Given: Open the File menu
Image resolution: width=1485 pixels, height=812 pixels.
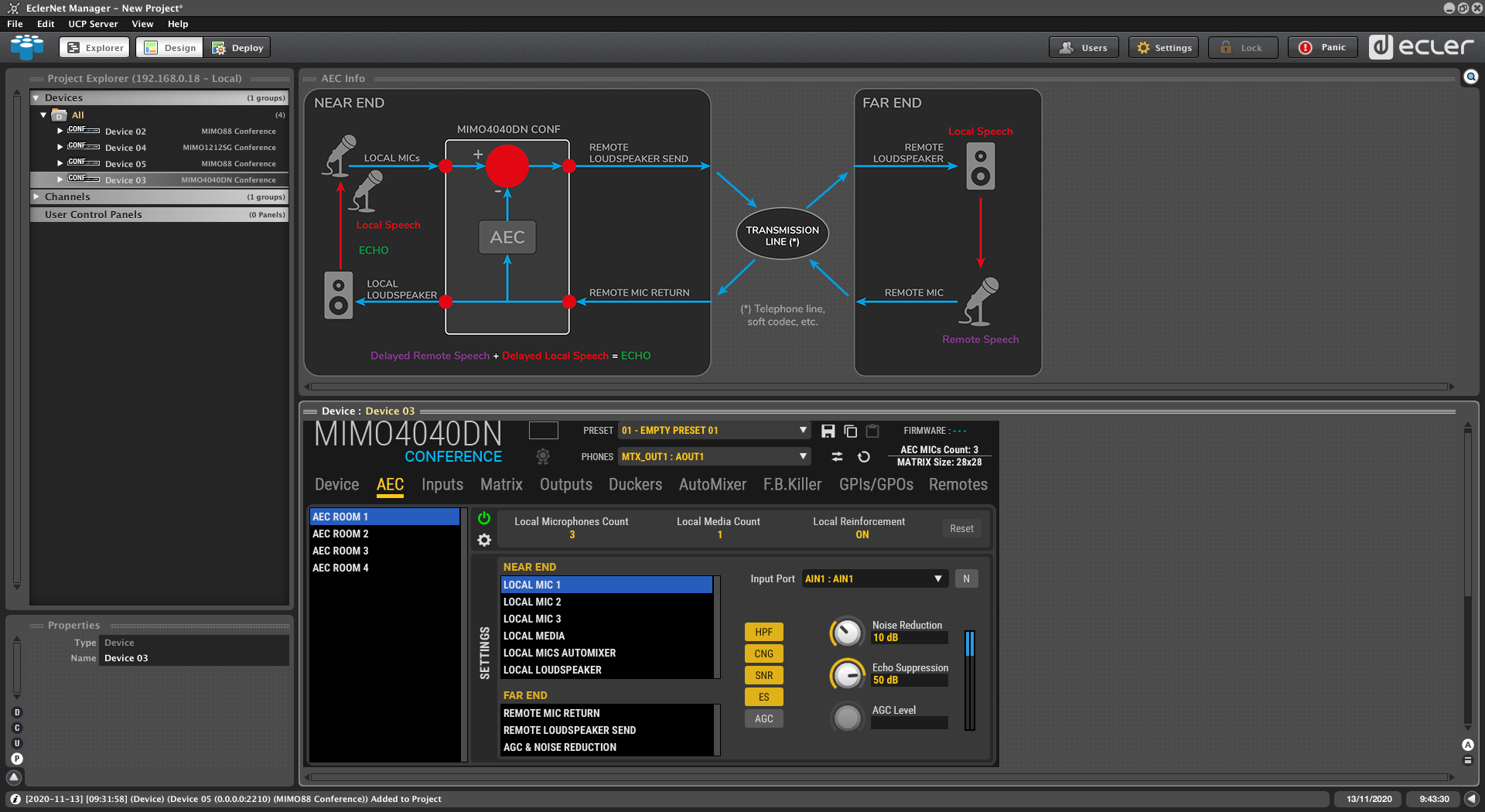Looking at the screenshot, I should point(15,24).
